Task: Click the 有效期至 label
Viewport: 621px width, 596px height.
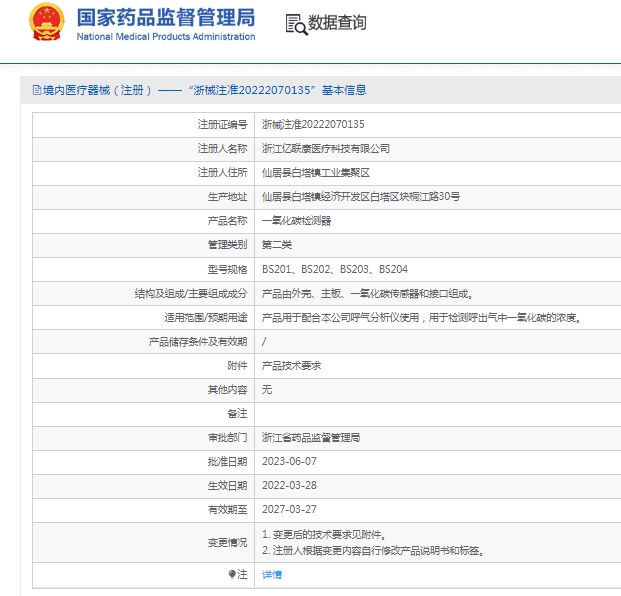Action: (x=227, y=509)
